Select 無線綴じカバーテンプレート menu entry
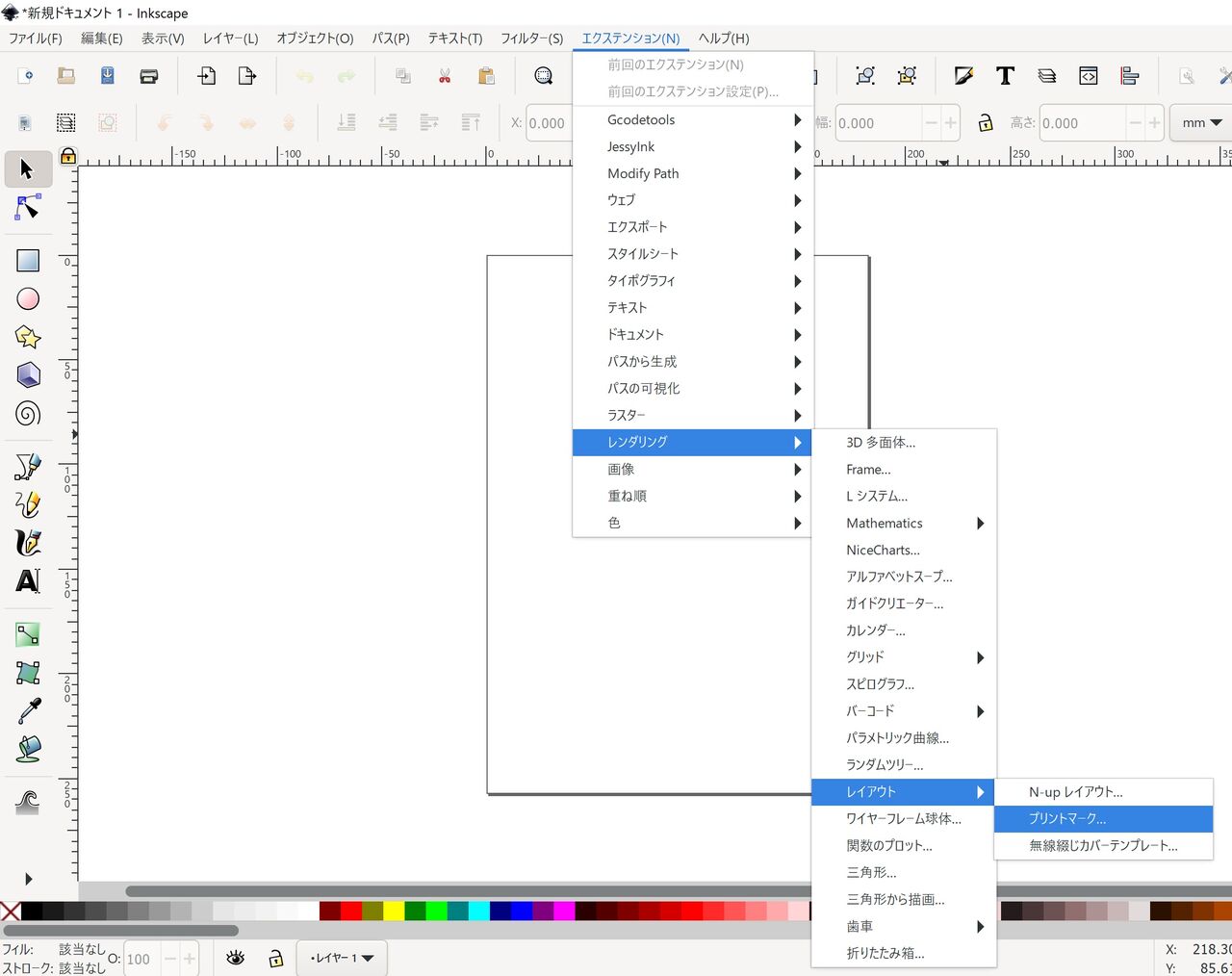 (1103, 845)
